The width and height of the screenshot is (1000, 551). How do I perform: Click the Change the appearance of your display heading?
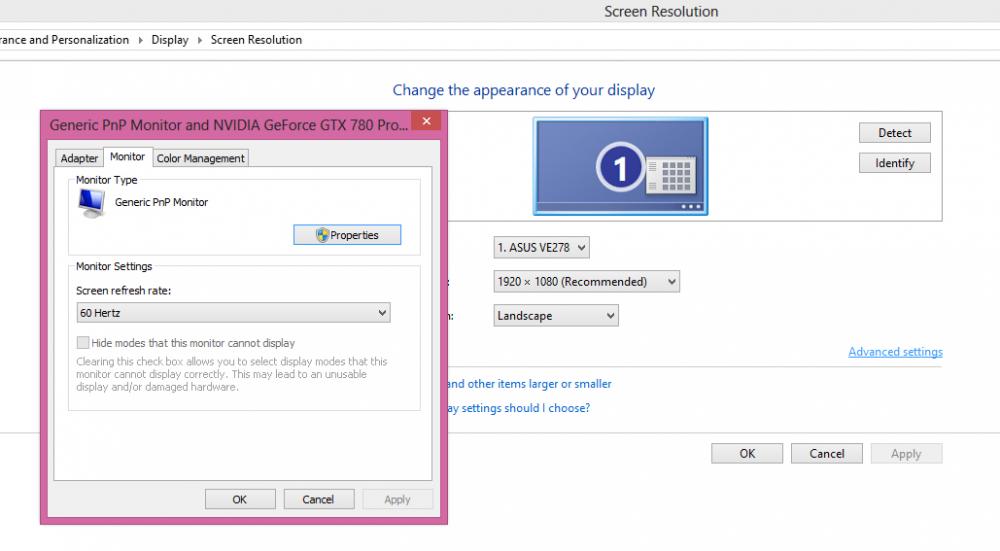point(524,90)
